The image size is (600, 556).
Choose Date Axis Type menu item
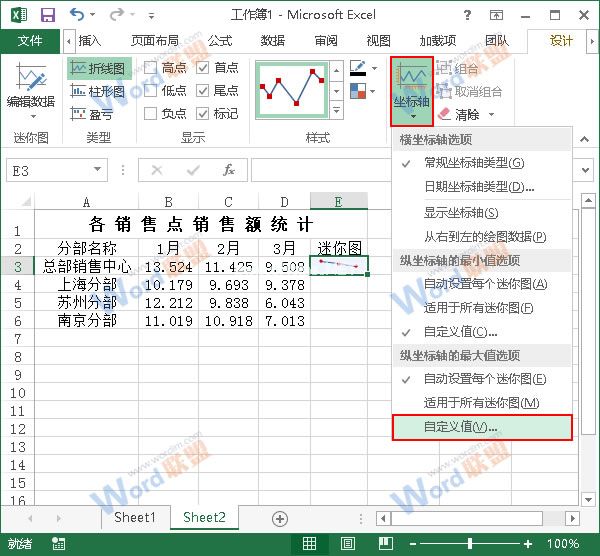[x=482, y=187]
